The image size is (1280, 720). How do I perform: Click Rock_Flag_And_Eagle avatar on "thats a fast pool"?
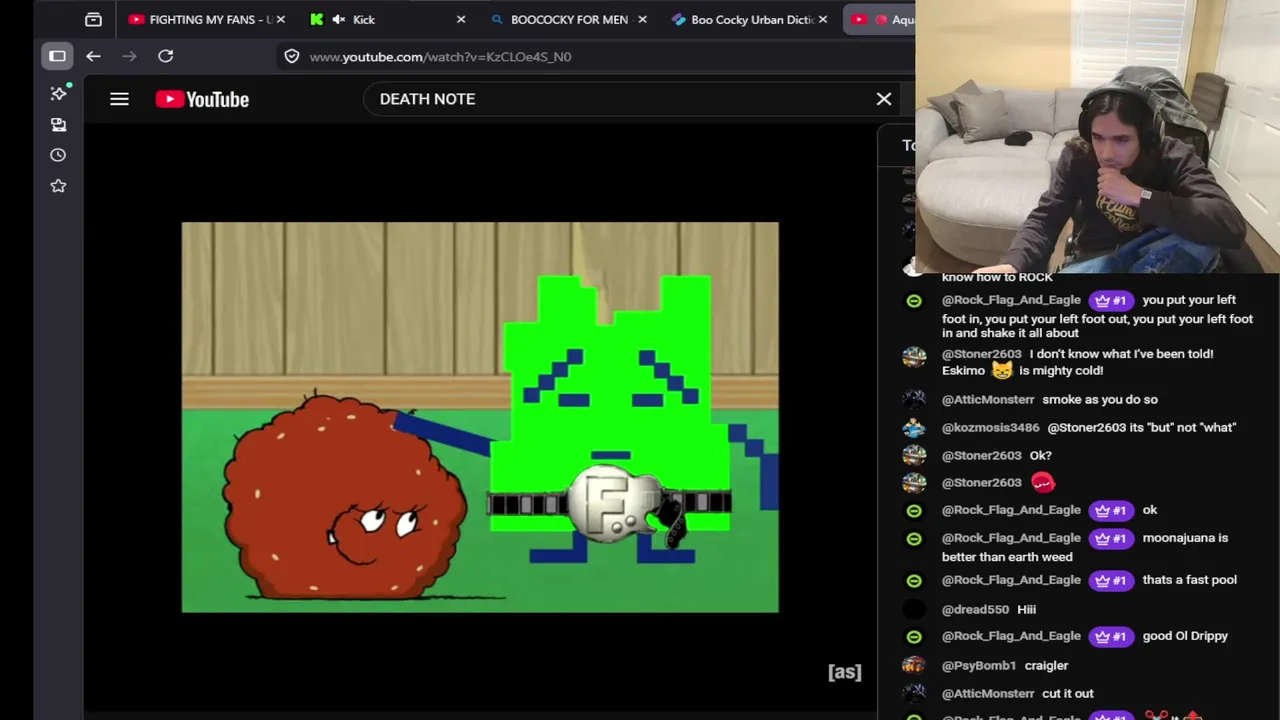pyautogui.click(x=914, y=580)
